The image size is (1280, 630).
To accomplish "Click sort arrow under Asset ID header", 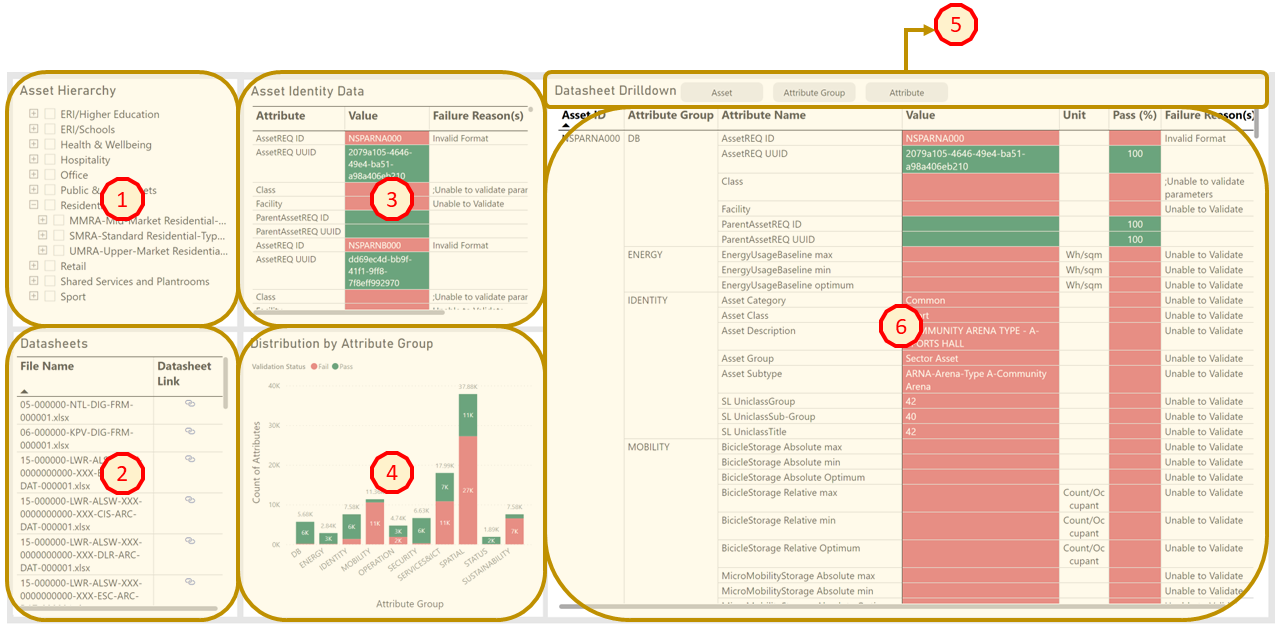I will click(567, 127).
